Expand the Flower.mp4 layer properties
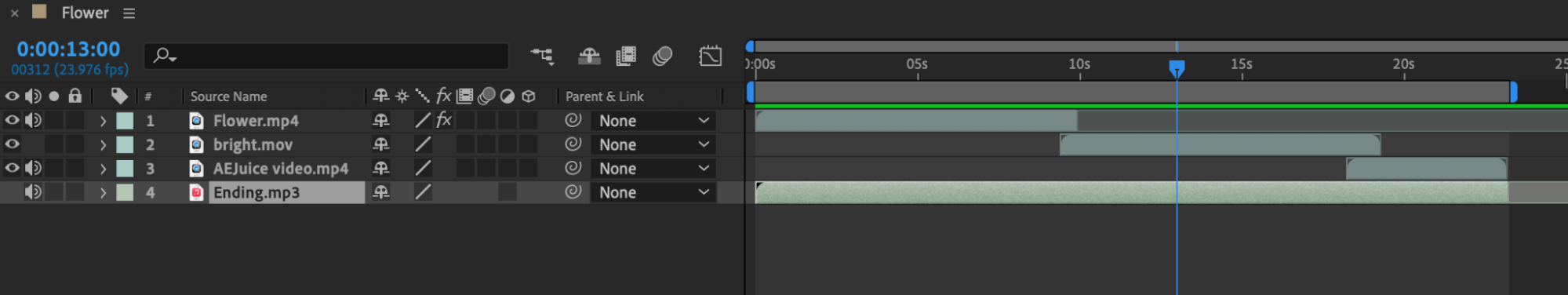The width and height of the screenshot is (1568, 295). click(103, 121)
